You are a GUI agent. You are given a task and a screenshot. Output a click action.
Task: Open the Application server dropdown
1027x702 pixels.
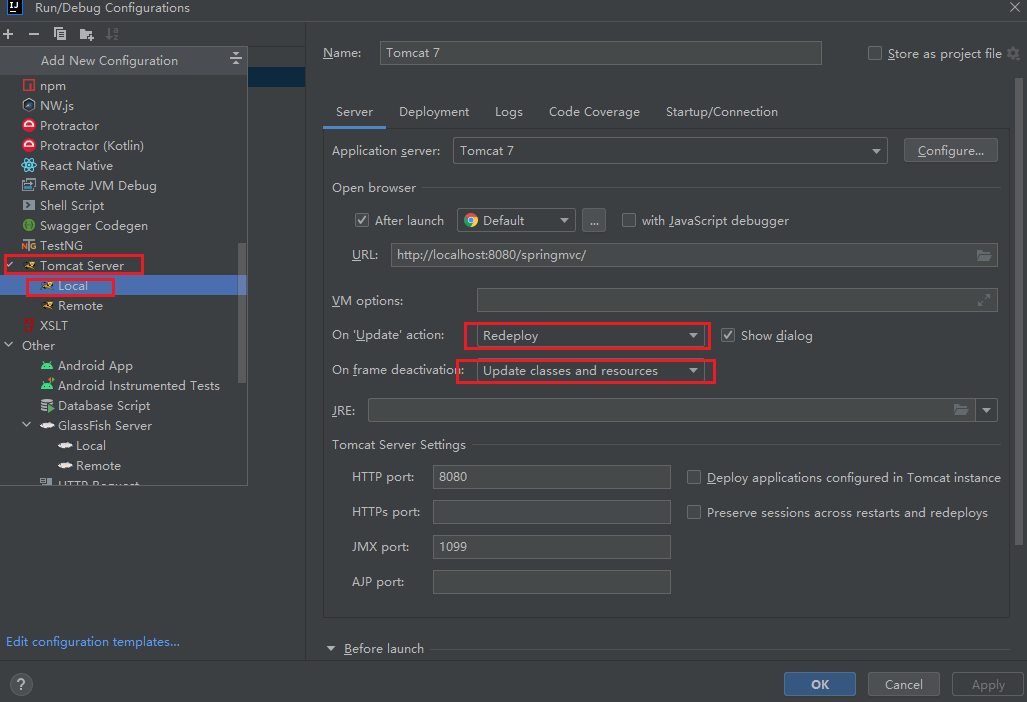(670, 151)
